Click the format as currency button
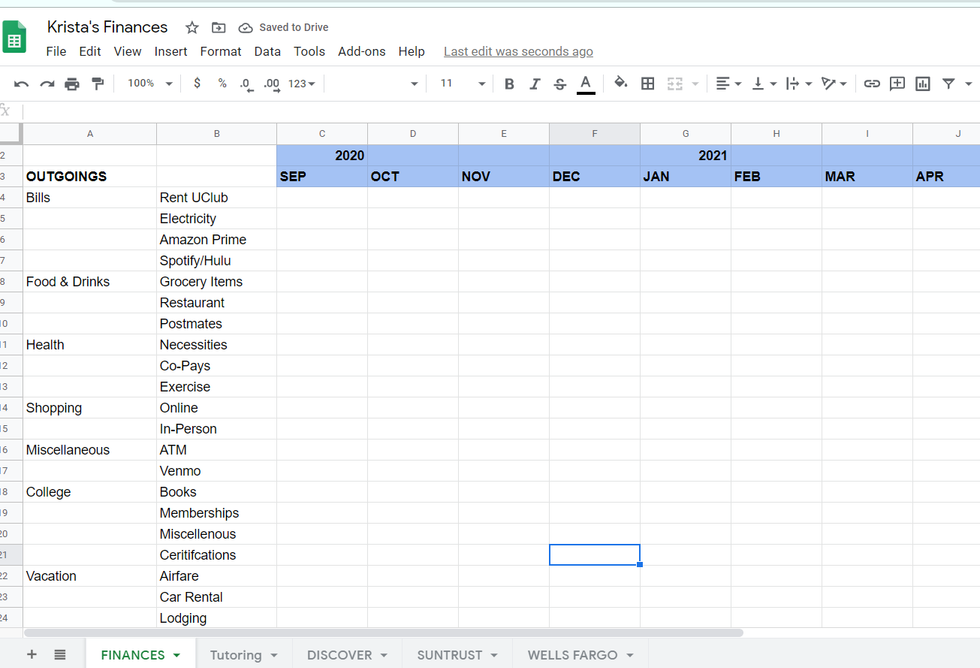Viewport: 980px width, 668px height. point(197,84)
